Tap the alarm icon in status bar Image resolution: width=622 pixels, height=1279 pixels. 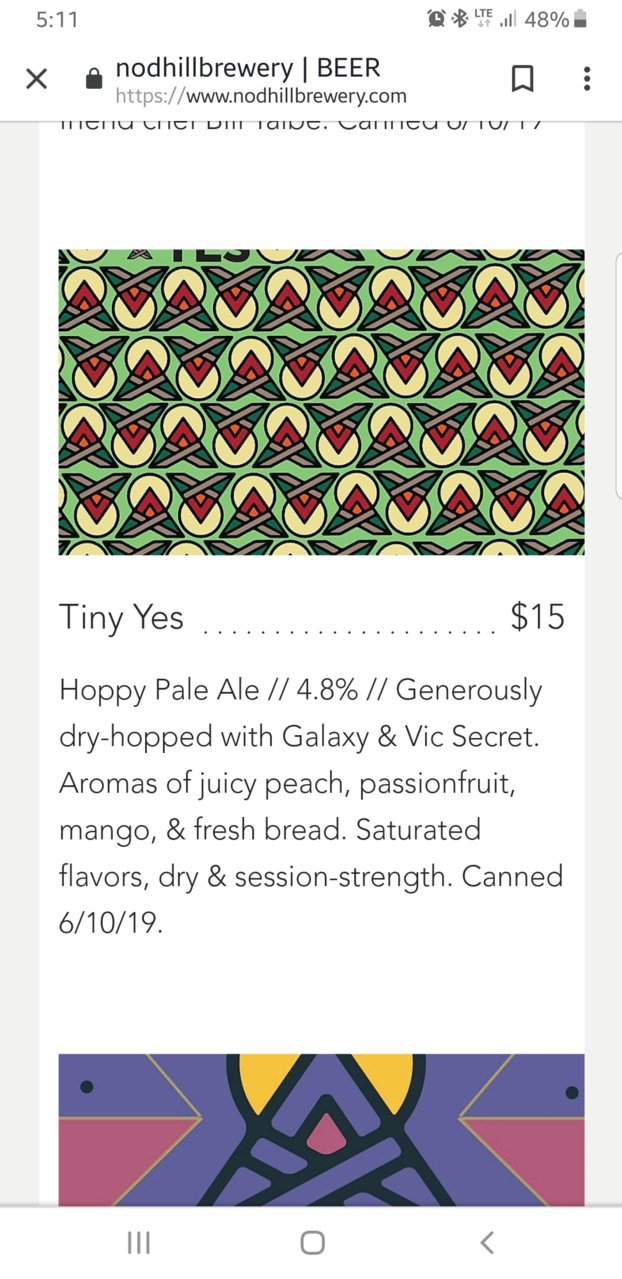coord(436,19)
